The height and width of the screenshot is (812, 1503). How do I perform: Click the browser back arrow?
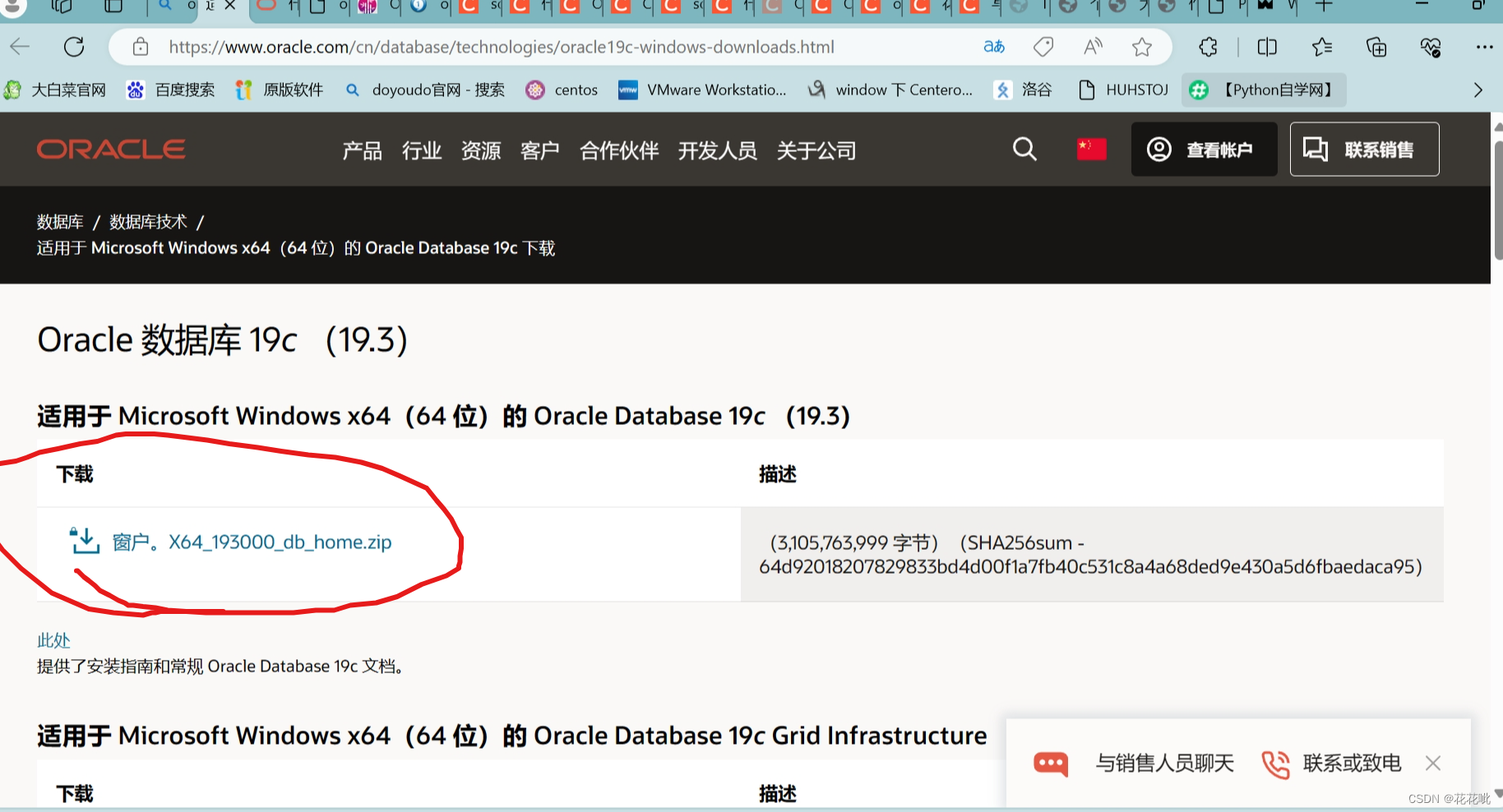coord(20,47)
